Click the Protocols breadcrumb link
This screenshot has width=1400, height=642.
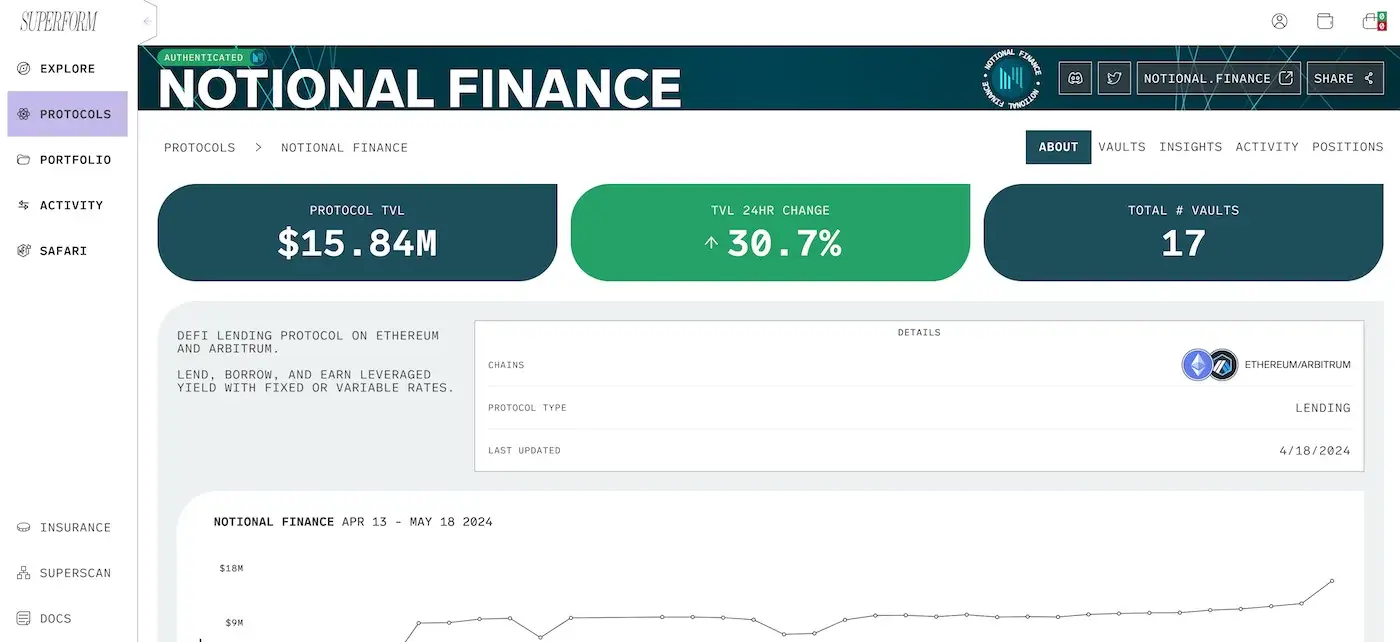point(200,148)
